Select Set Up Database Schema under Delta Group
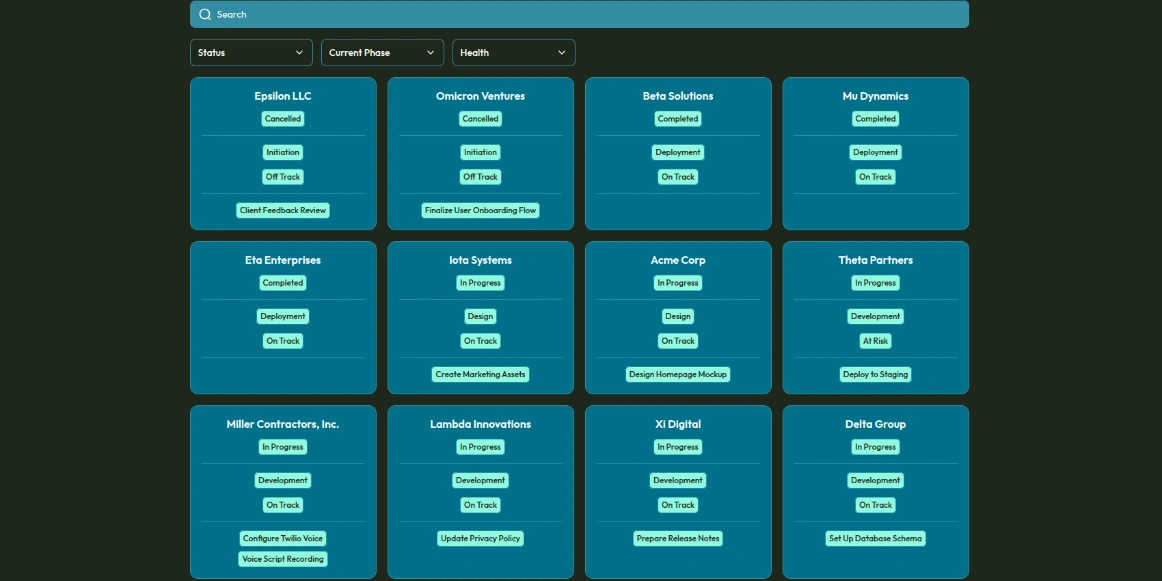 pos(875,538)
